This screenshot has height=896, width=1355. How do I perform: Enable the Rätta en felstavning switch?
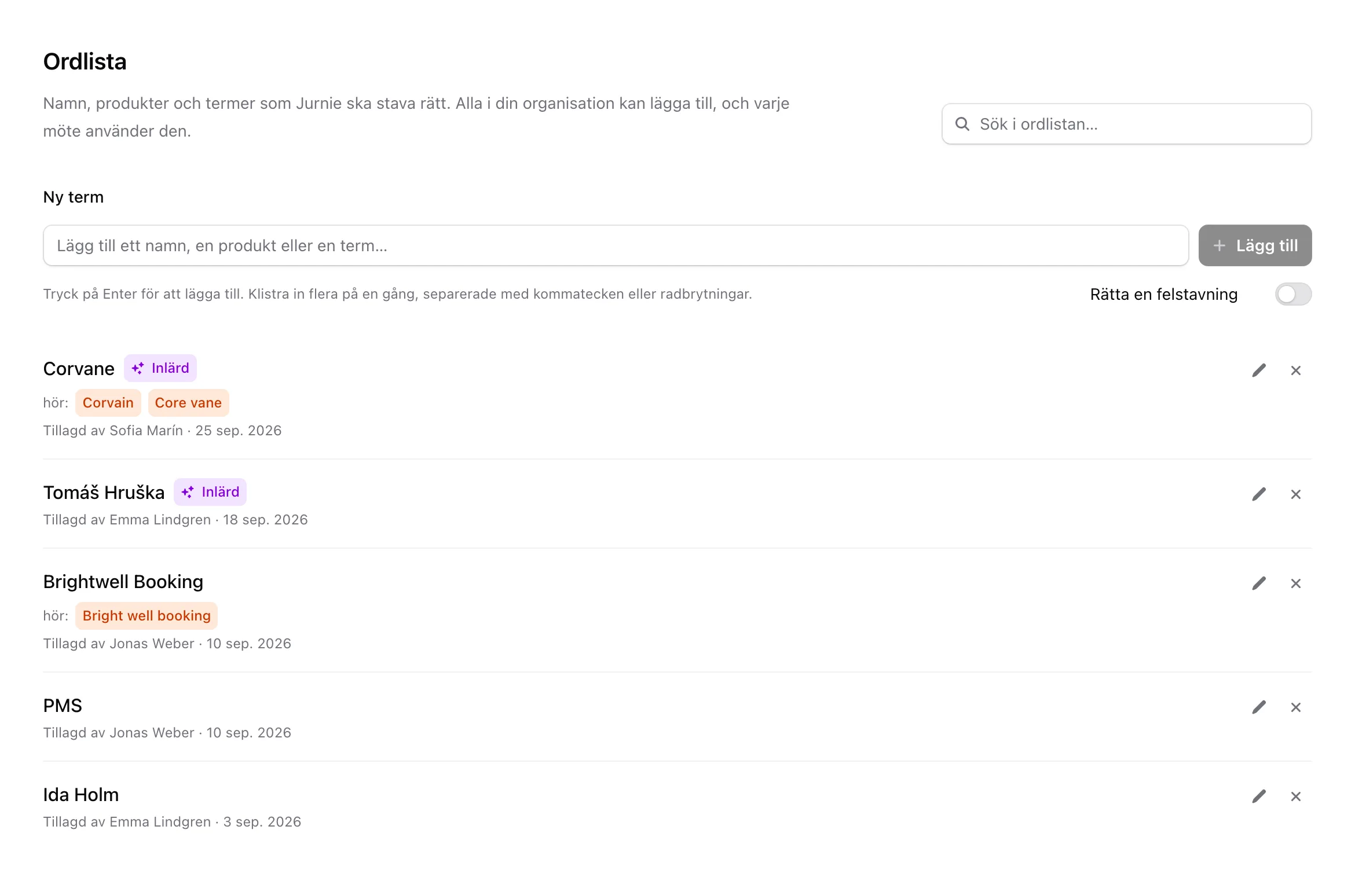pyautogui.click(x=1293, y=294)
